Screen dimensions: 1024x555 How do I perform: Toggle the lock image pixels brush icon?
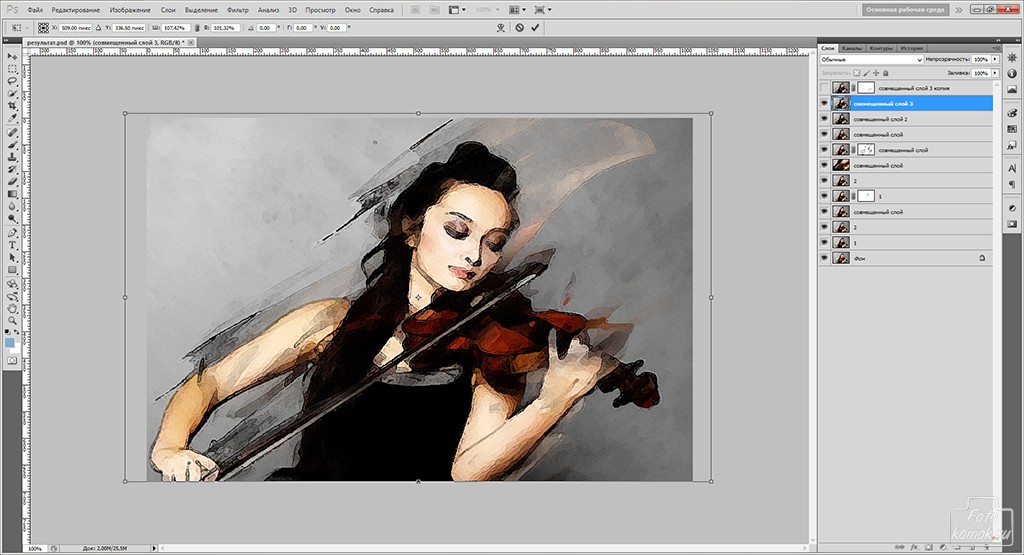867,73
